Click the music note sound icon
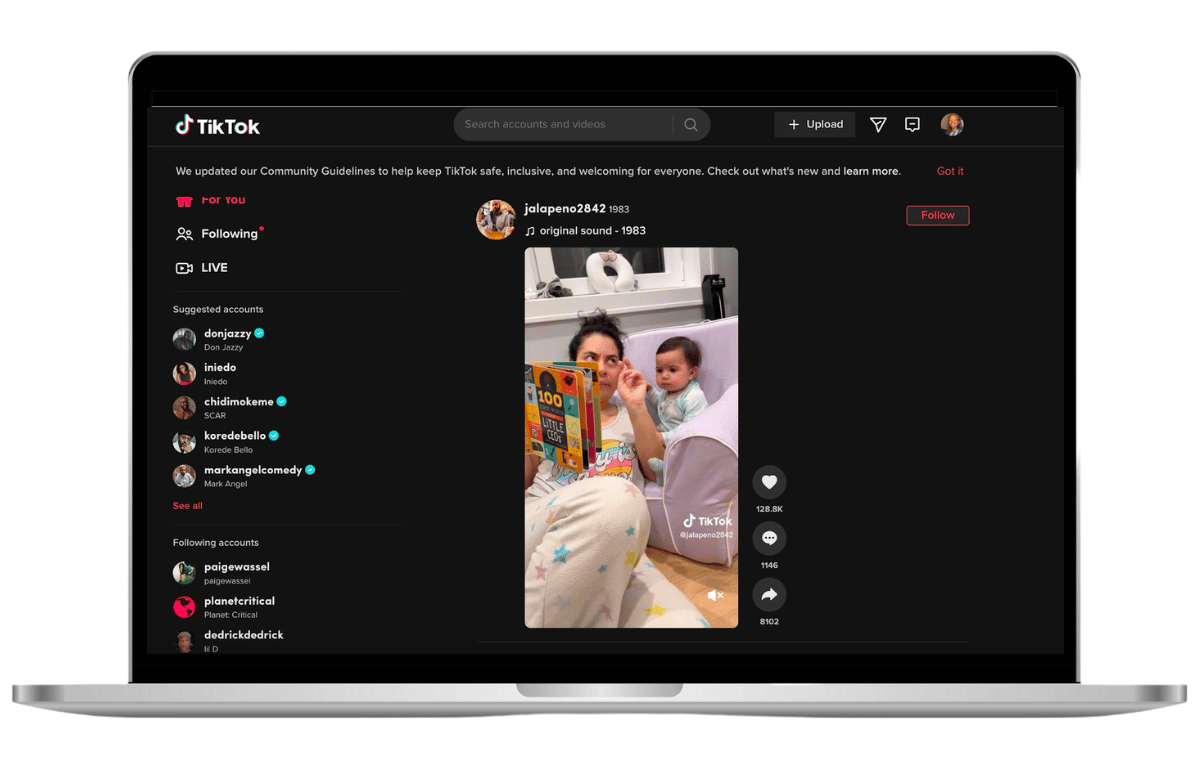 530,231
